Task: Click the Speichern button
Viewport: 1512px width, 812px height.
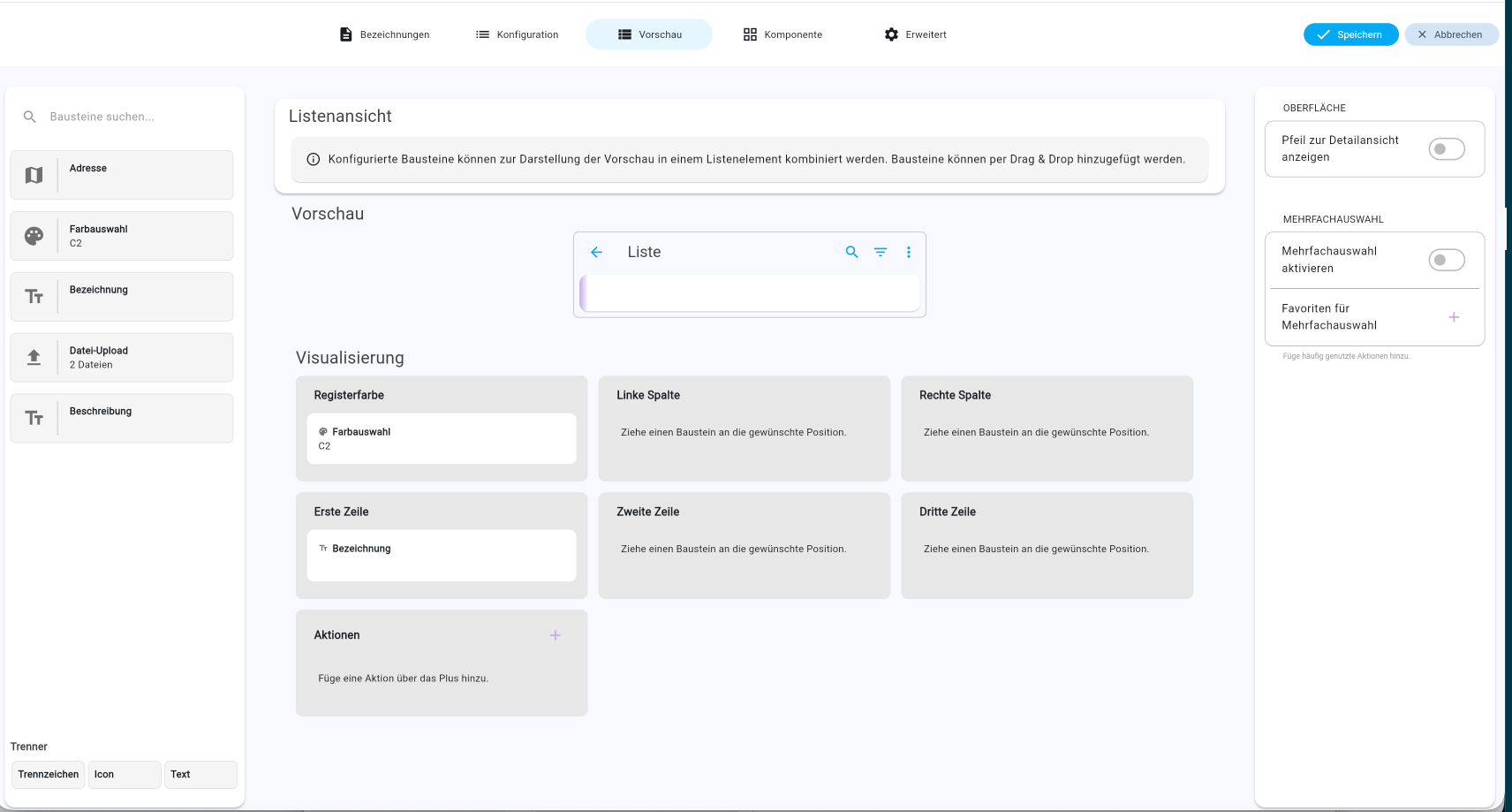Action: coord(1350,34)
